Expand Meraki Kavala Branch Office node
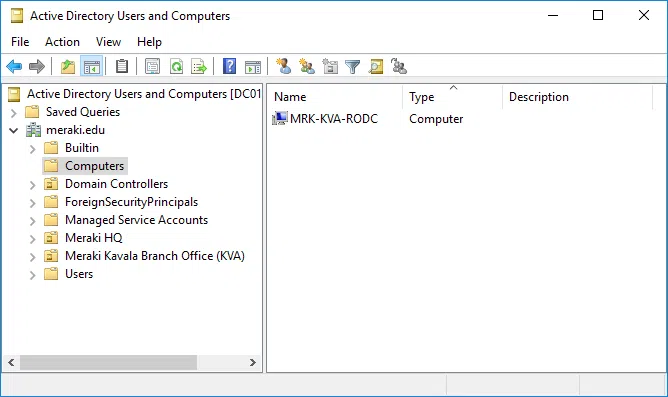Viewport: 668px width, 397px height. (32, 257)
